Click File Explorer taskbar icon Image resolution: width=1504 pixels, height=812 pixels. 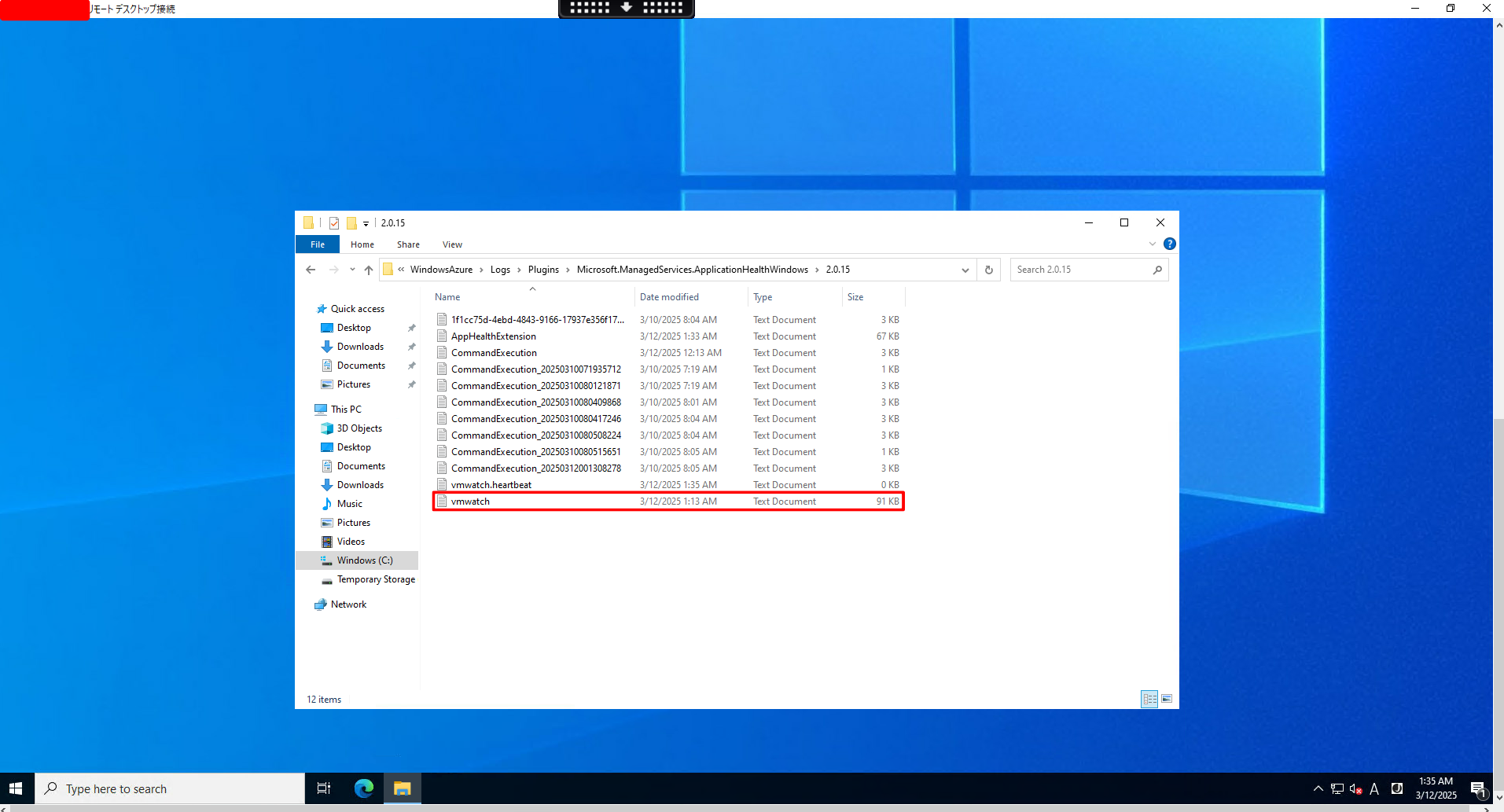tap(403, 788)
